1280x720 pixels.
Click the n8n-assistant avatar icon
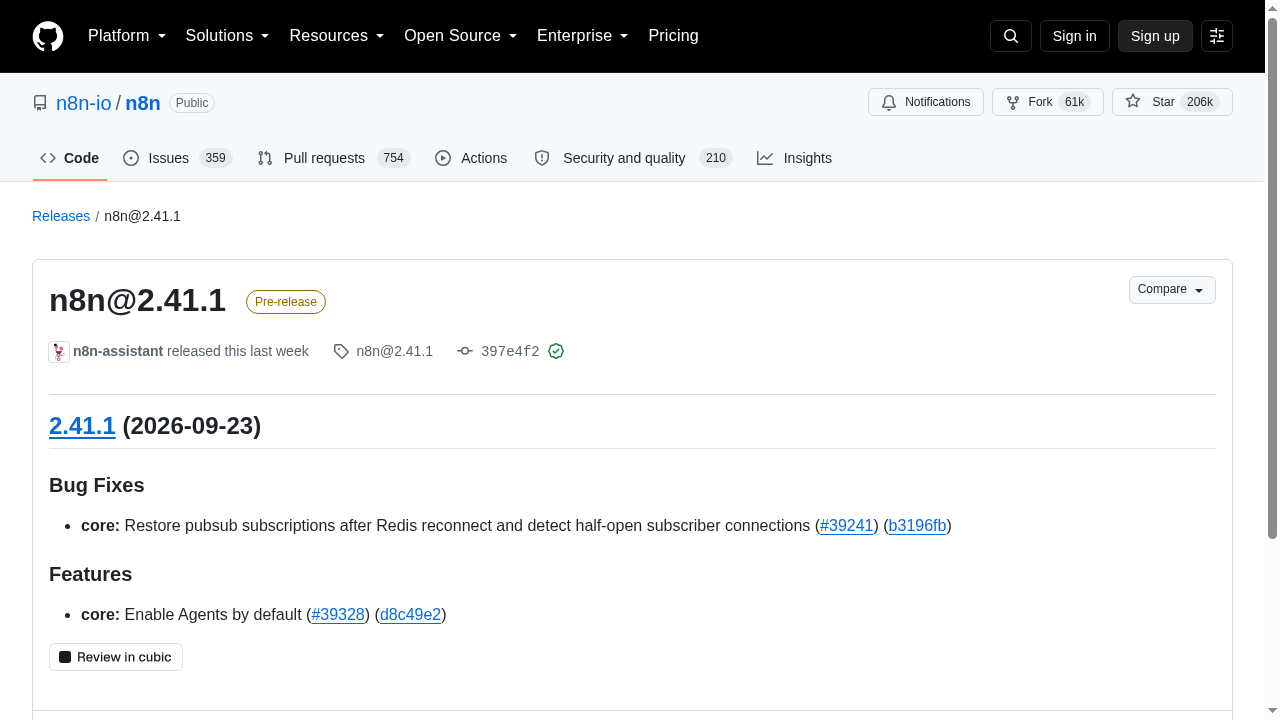(x=59, y=351)
